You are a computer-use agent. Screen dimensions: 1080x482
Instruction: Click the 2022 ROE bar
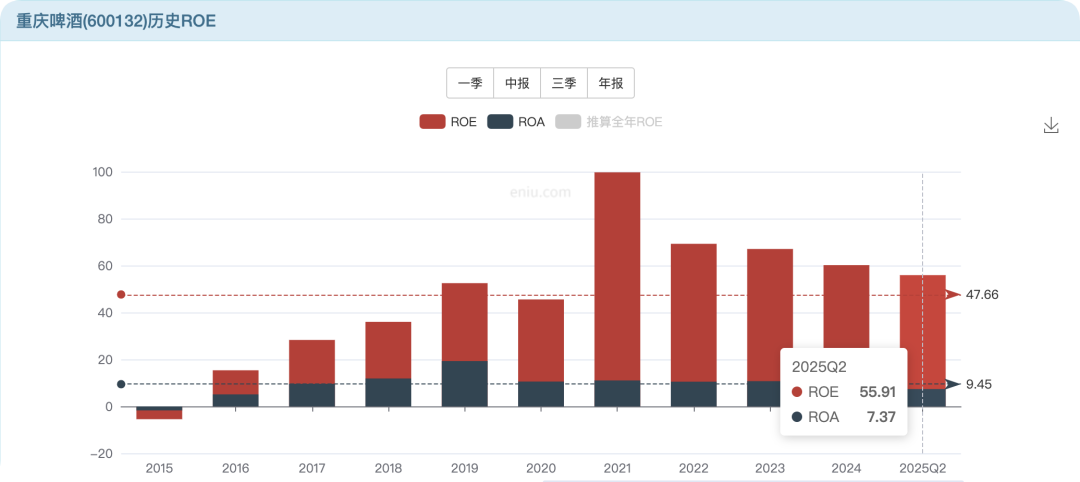coord(693,310)
